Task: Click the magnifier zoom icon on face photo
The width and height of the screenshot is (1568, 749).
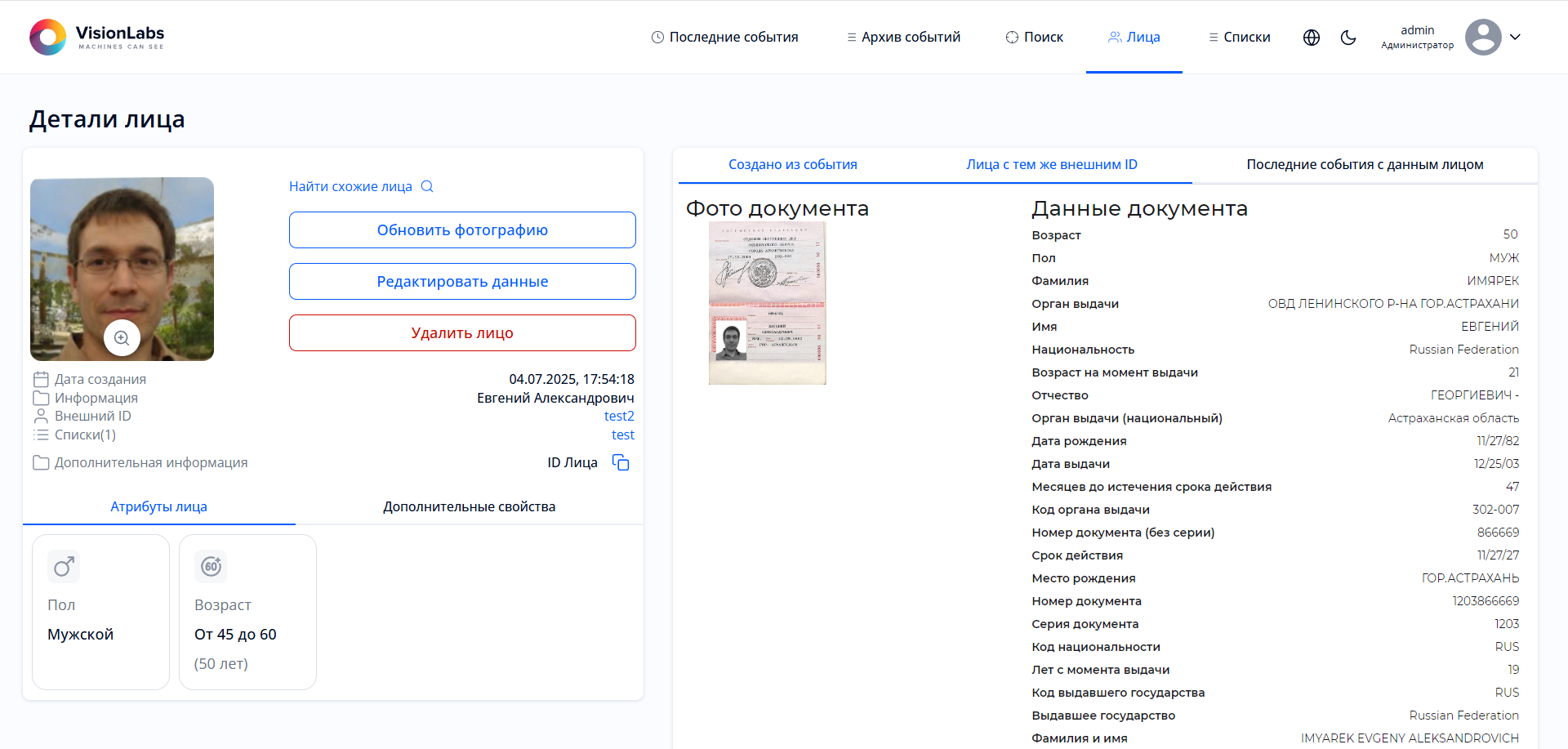Action: click(x=122, y=338)
